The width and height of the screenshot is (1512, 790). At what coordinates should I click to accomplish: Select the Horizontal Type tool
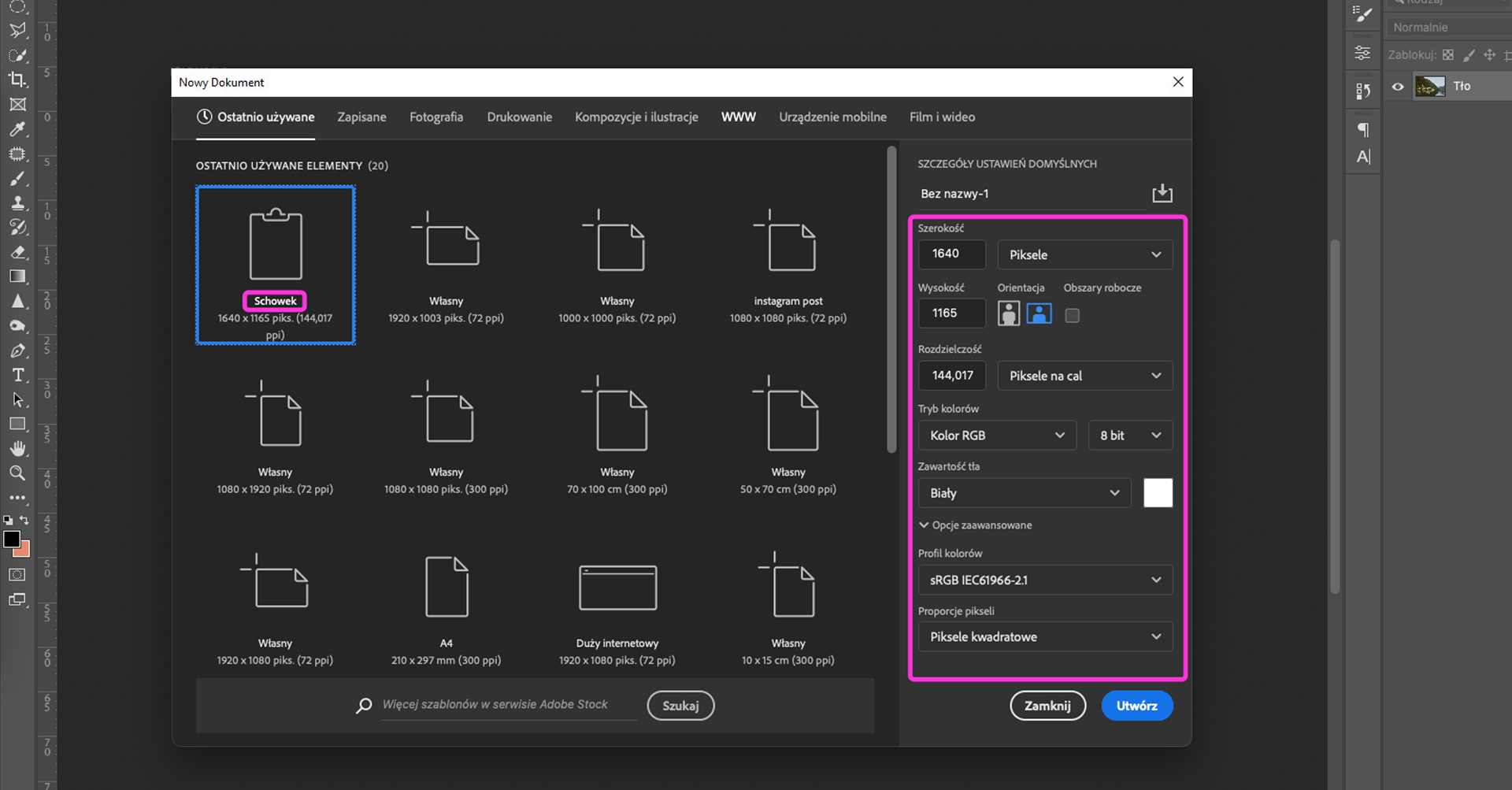[17, 375]
